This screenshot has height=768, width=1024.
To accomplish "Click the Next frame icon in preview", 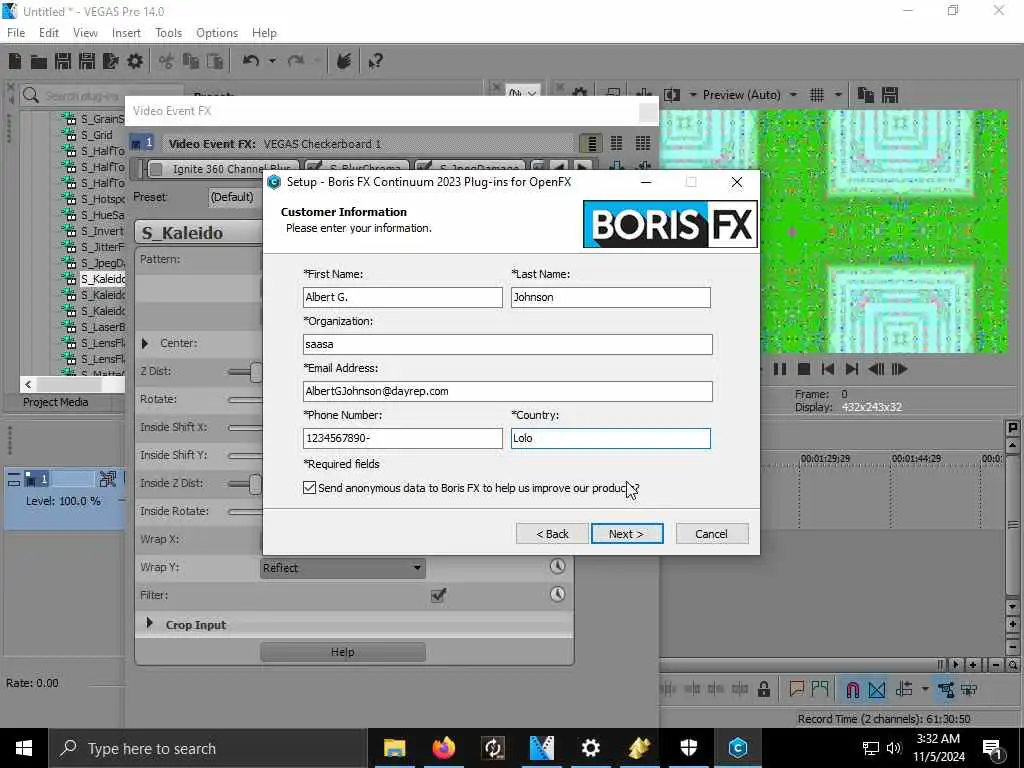I will coord(899,369).
